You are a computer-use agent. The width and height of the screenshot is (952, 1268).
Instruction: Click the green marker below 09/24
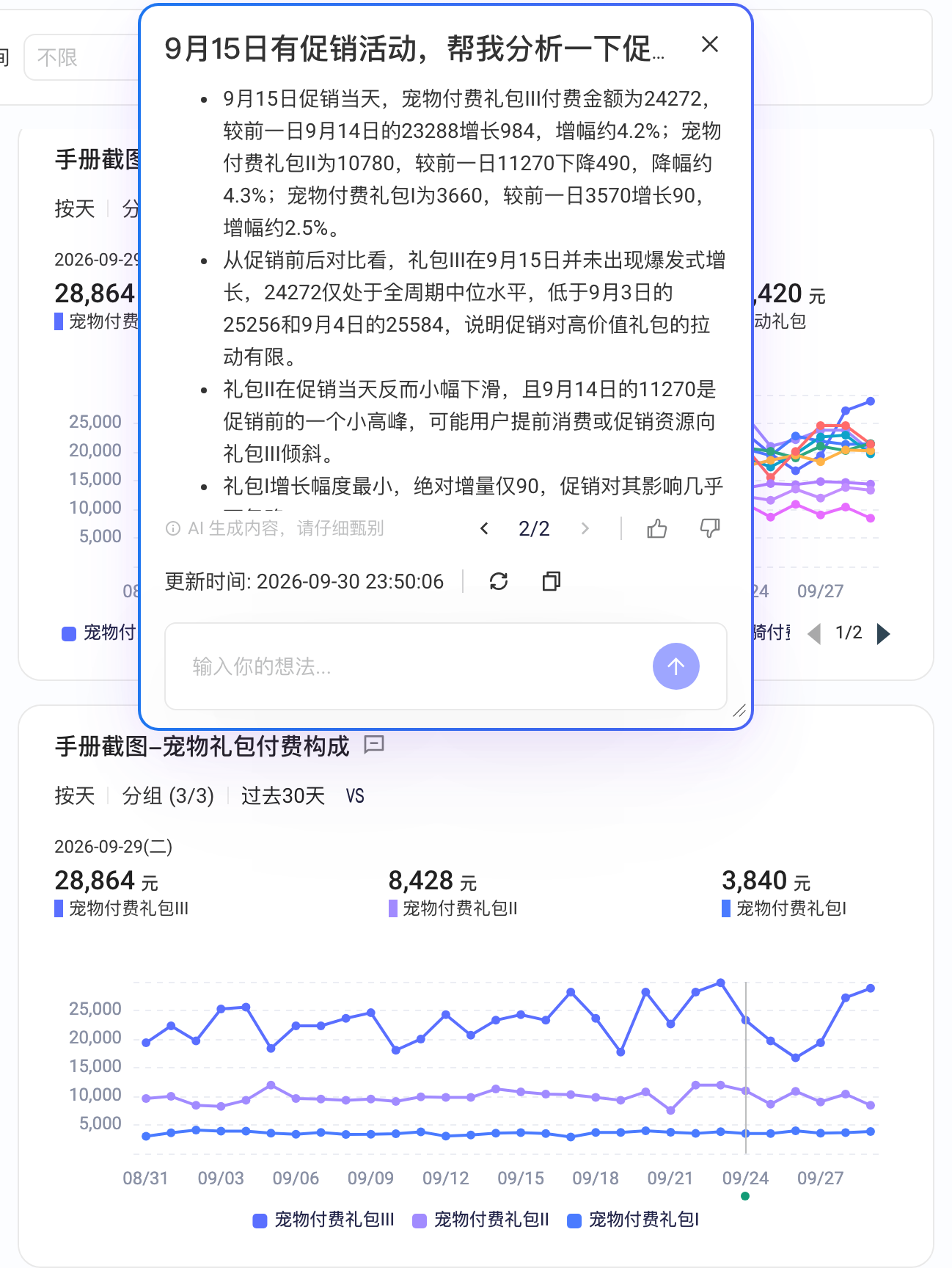tap(745, 1196)
